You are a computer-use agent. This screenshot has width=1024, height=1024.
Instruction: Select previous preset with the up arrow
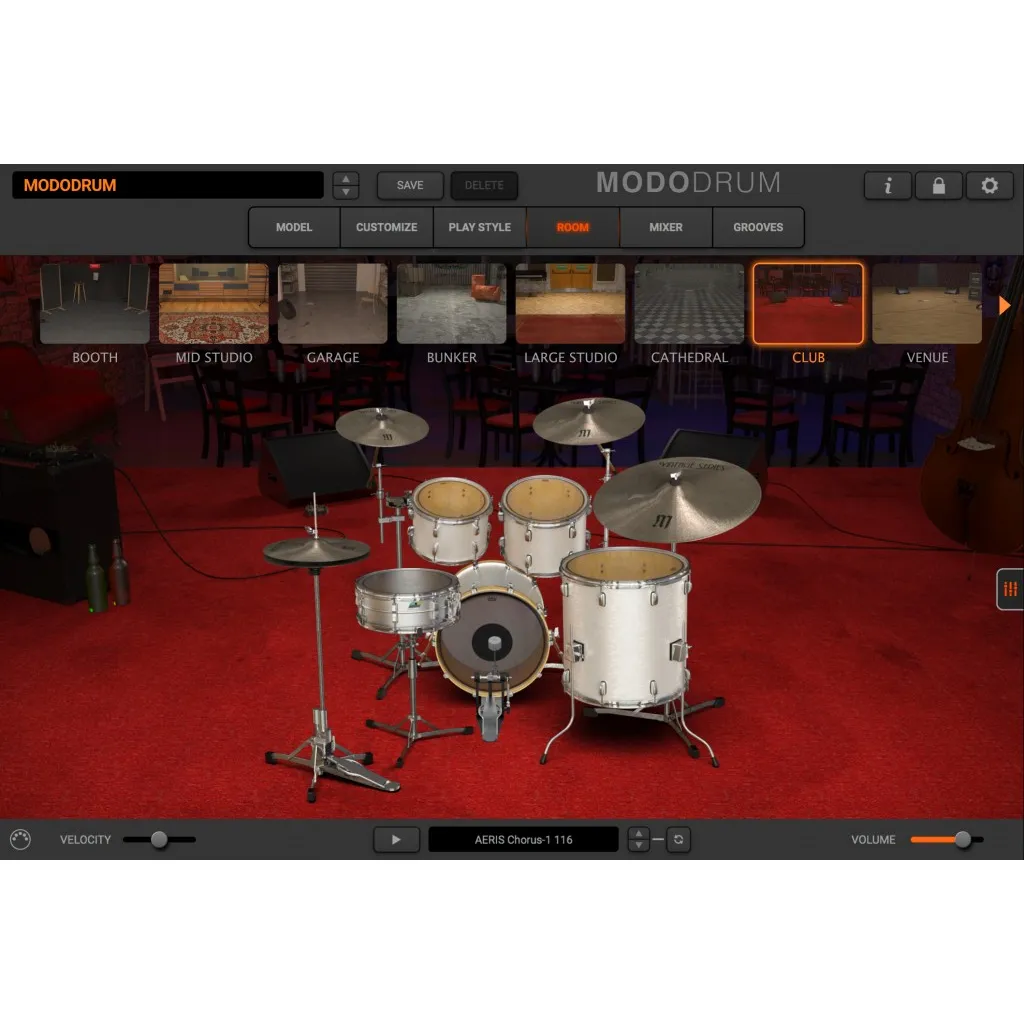coord(345,179)
